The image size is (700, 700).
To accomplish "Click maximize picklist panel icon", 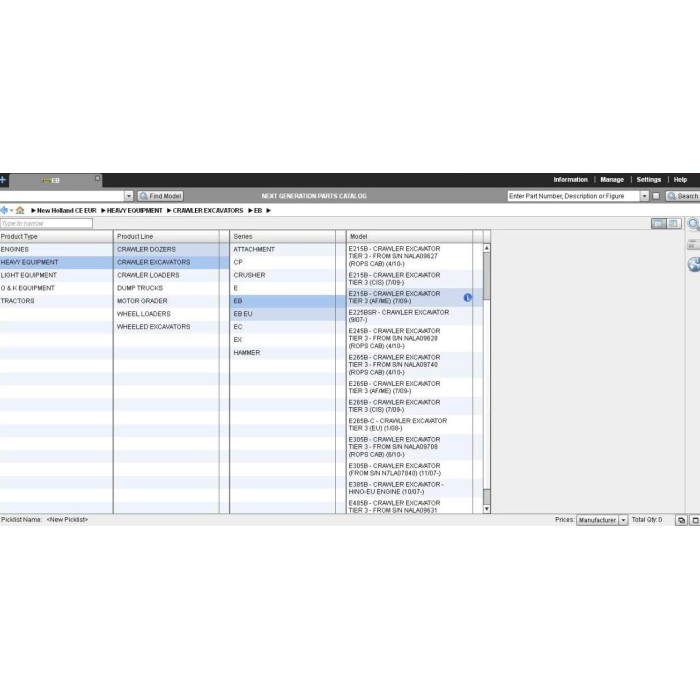I will coord(695,520).
